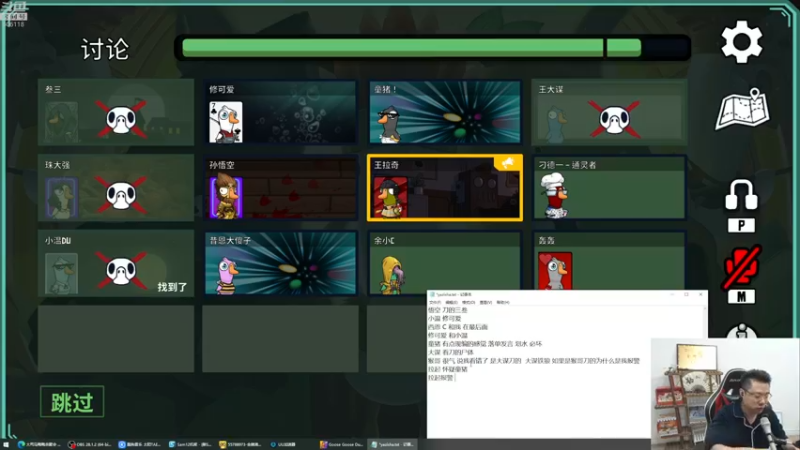Click the 讨论 discussion phase title
800x450 pixels.
(105, 49)
